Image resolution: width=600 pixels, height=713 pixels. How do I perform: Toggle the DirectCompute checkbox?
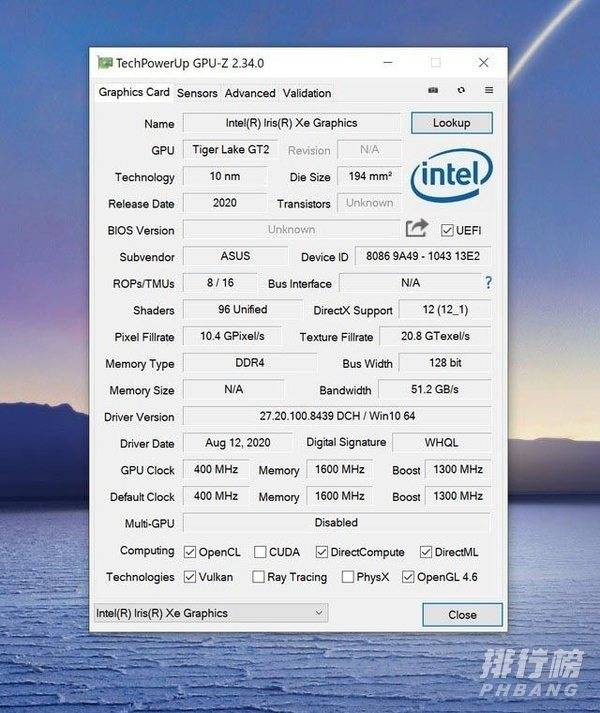click(322, 552)
